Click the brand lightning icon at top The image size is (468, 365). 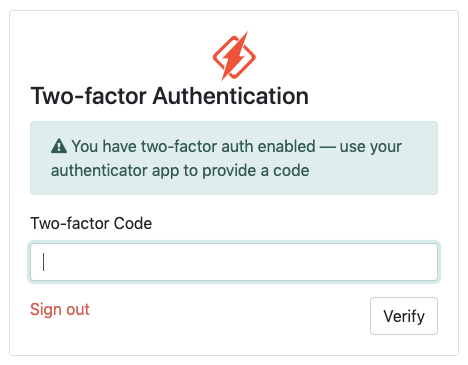coord(234,56)
